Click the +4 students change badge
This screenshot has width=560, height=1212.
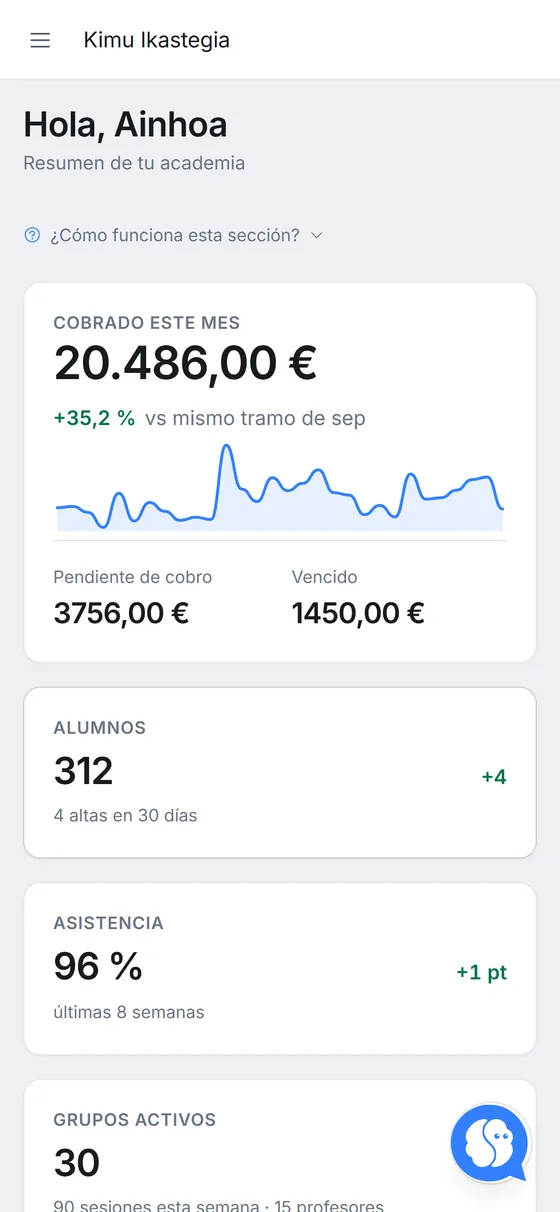click(x=494, y=777)
